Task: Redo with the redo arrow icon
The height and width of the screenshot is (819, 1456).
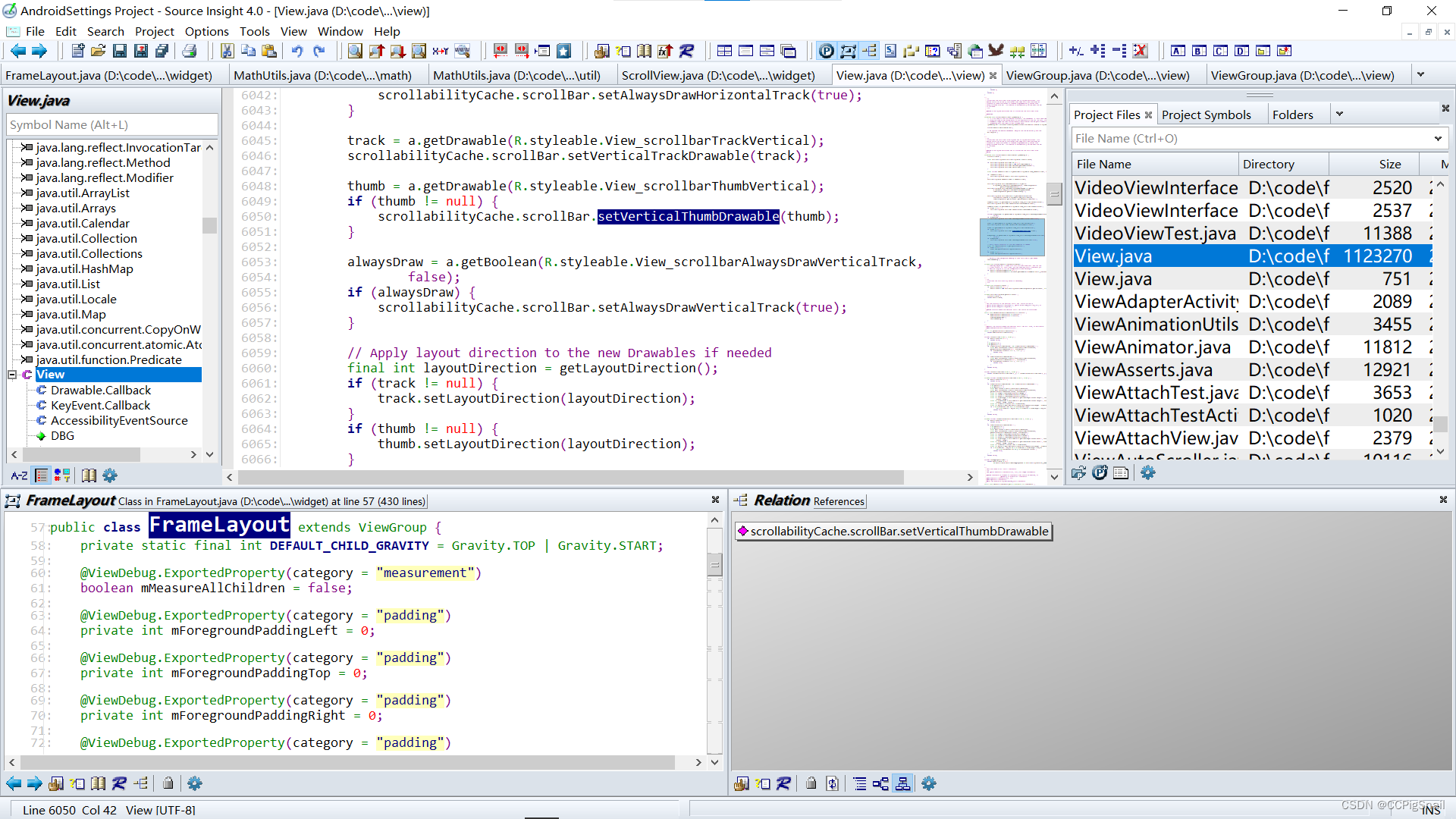Action: [x=319, y=51]
